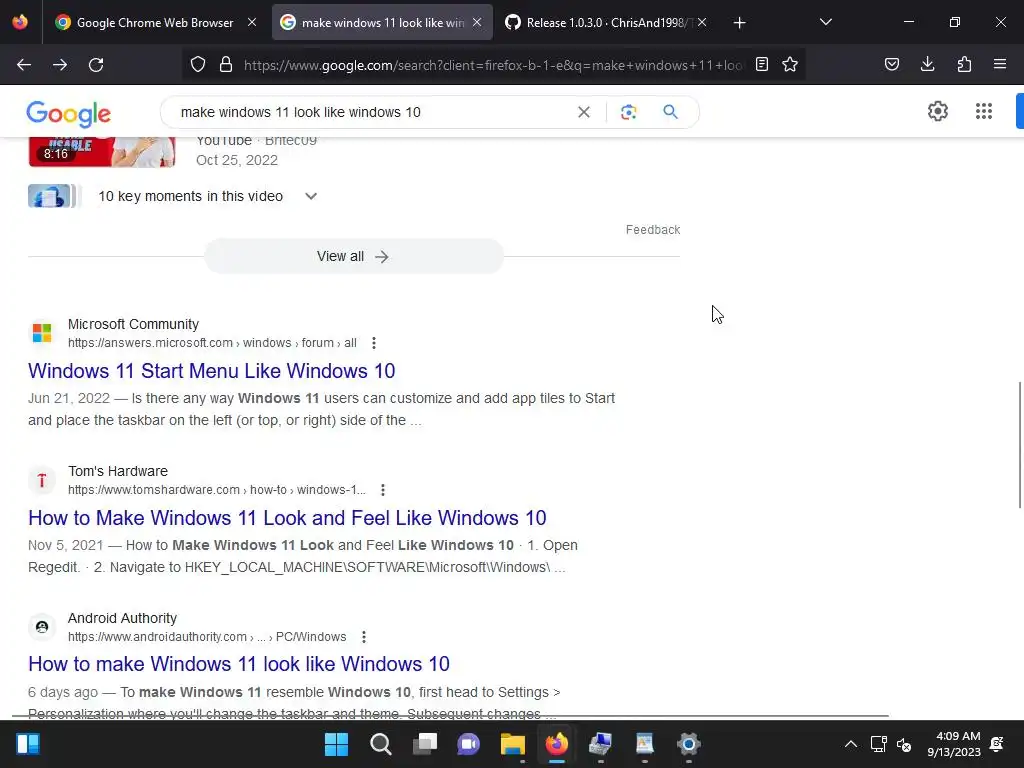This screenshot has height=768, width=1024.
Task: Clear the Google search box text
Action: click(584, 112)
